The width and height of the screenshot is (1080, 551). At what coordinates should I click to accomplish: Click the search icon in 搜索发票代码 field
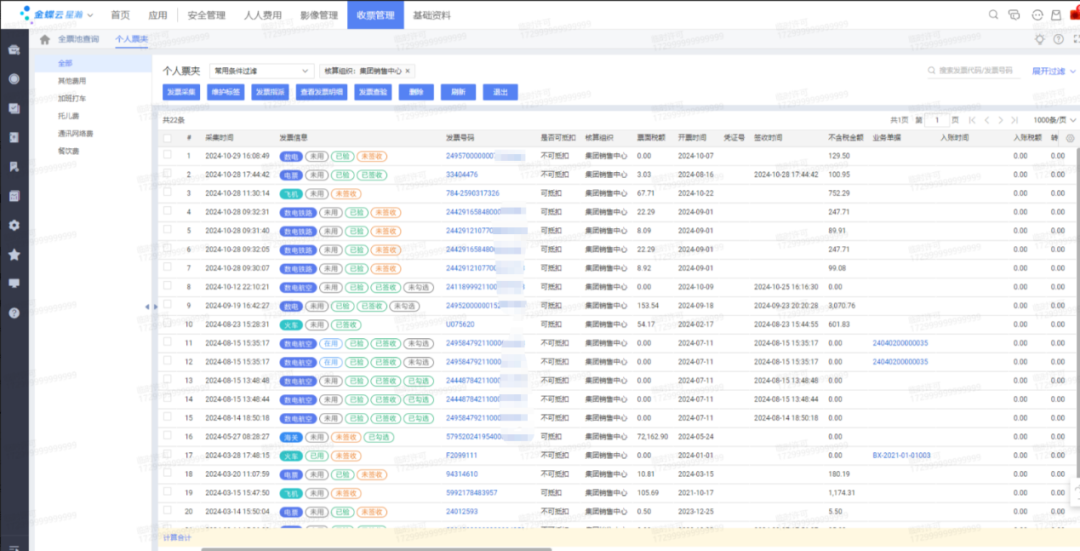[932, 70]
